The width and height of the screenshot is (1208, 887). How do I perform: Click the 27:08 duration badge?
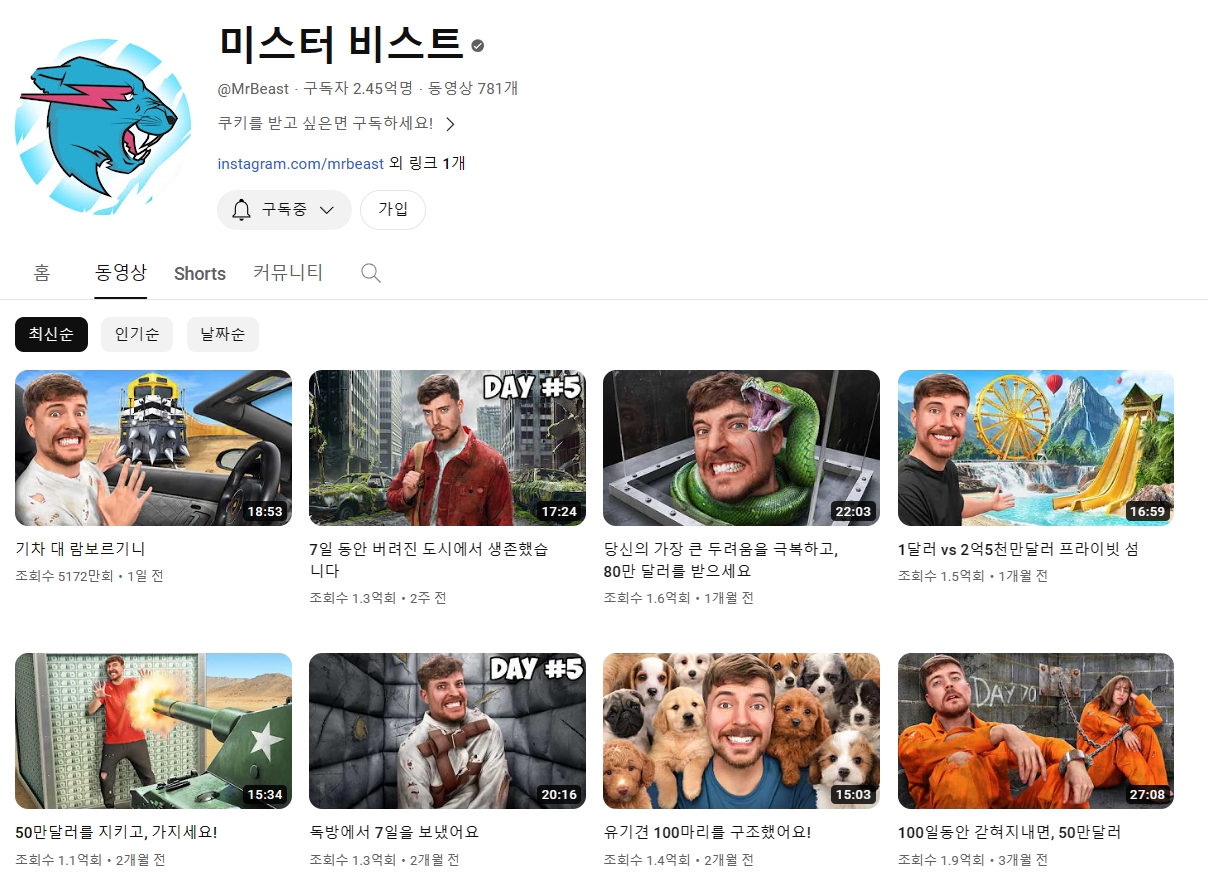(x=1147, y=794)
